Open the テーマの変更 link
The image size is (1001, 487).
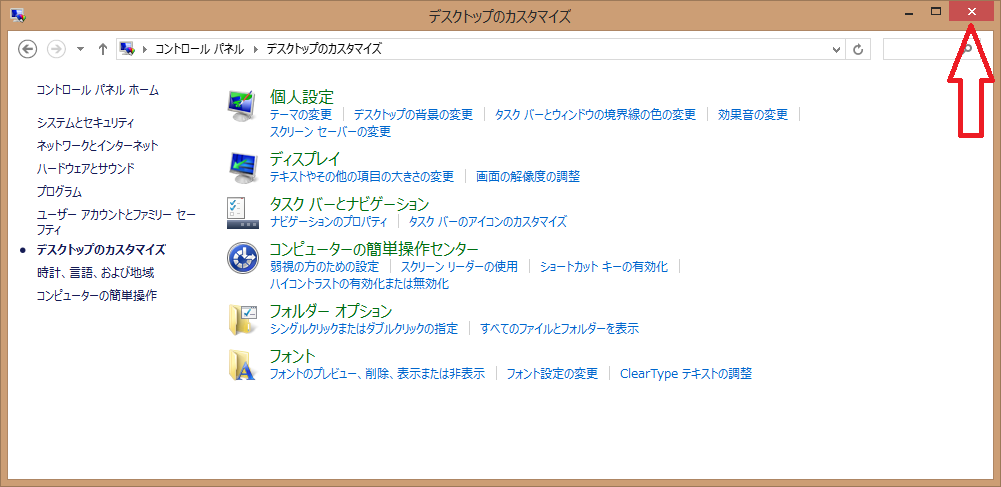coord(300,115)
